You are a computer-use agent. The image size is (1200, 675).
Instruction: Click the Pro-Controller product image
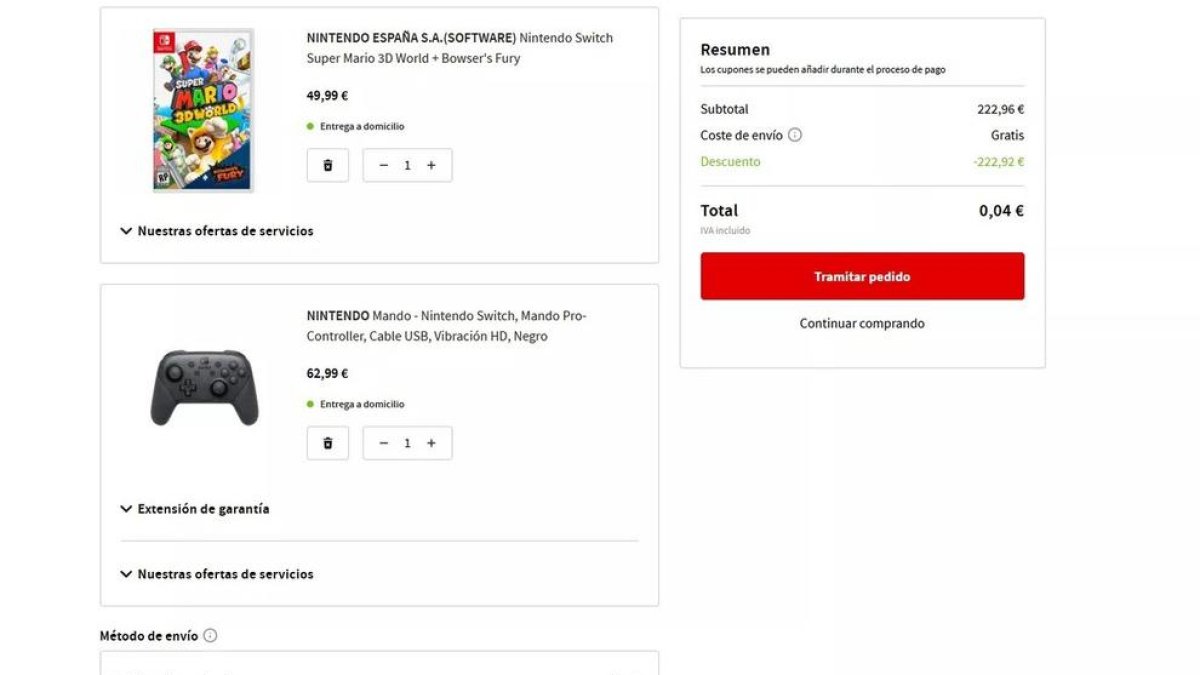click(203, 390)
